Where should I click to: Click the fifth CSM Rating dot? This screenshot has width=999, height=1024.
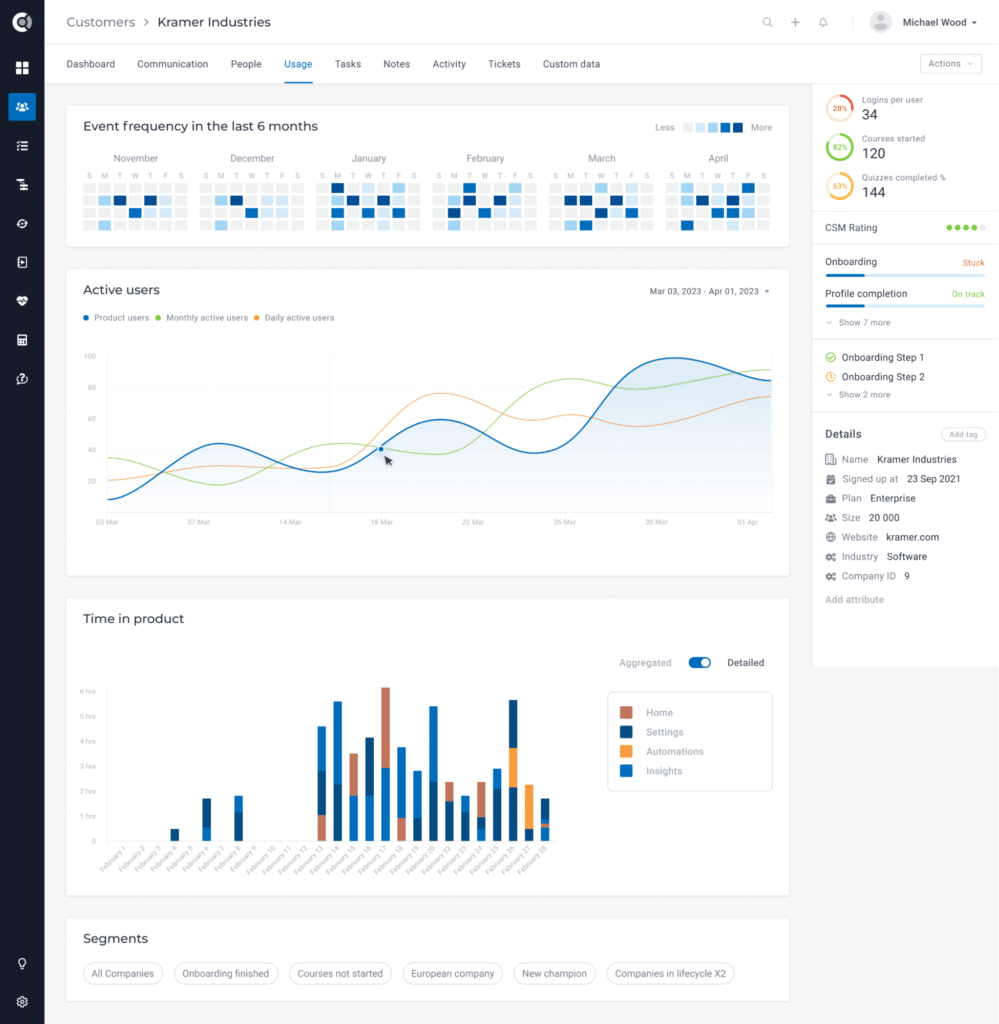pyautogui.click(x=983, y=227)
